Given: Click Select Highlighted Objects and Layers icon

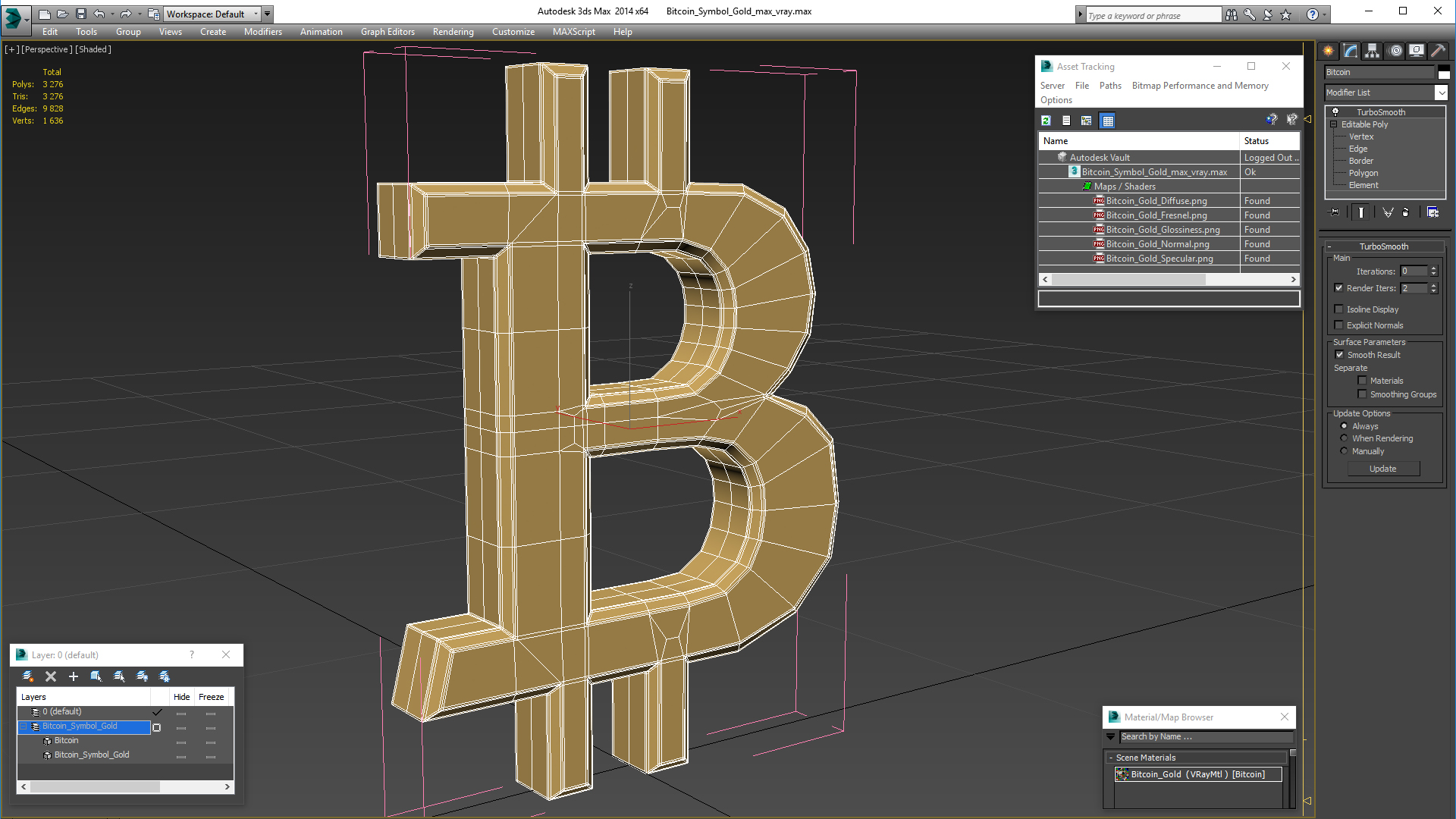Looking at the screenshot, I should tap(96, 676).
